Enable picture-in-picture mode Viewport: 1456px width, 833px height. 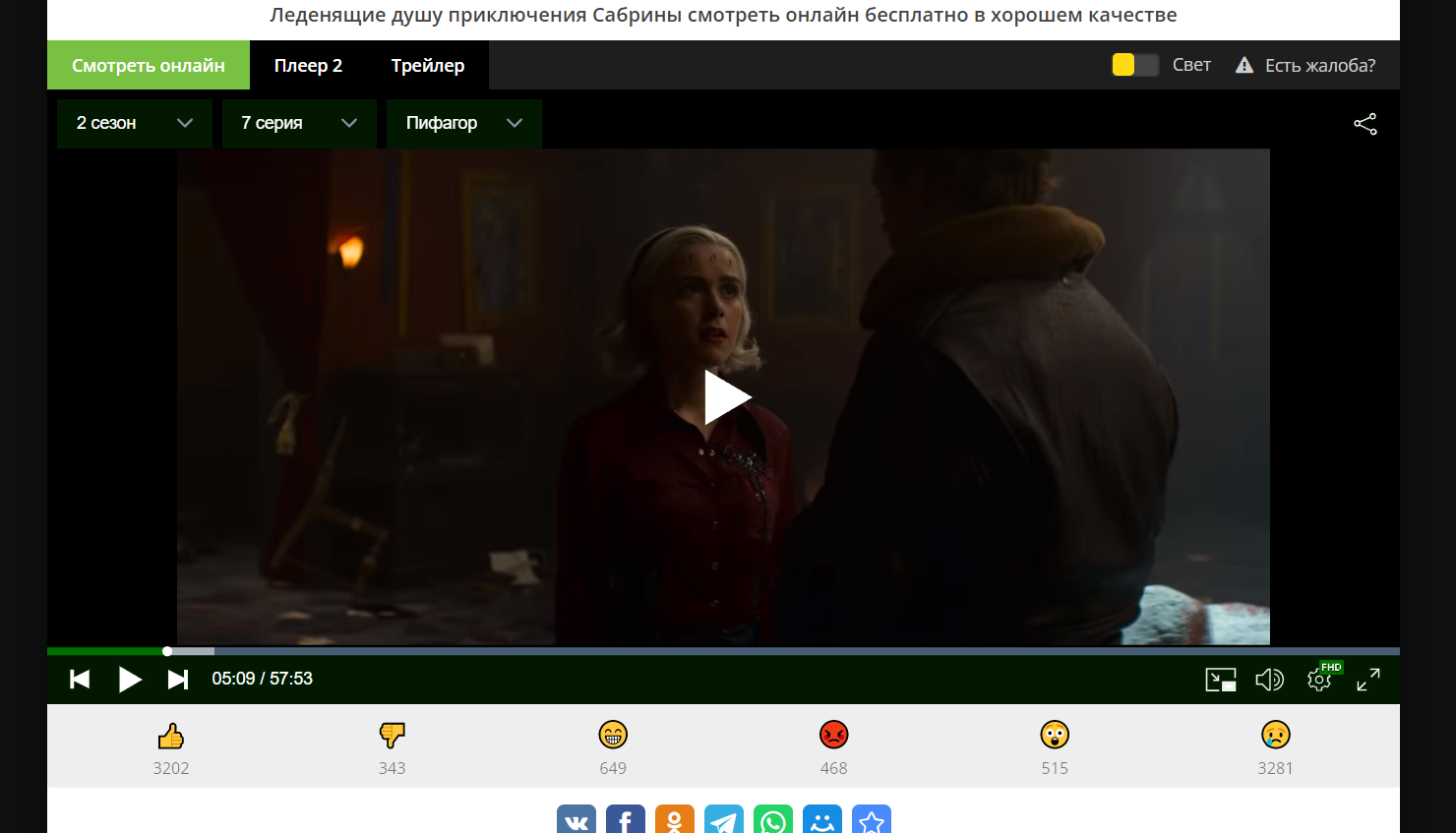coord(1221,680)
